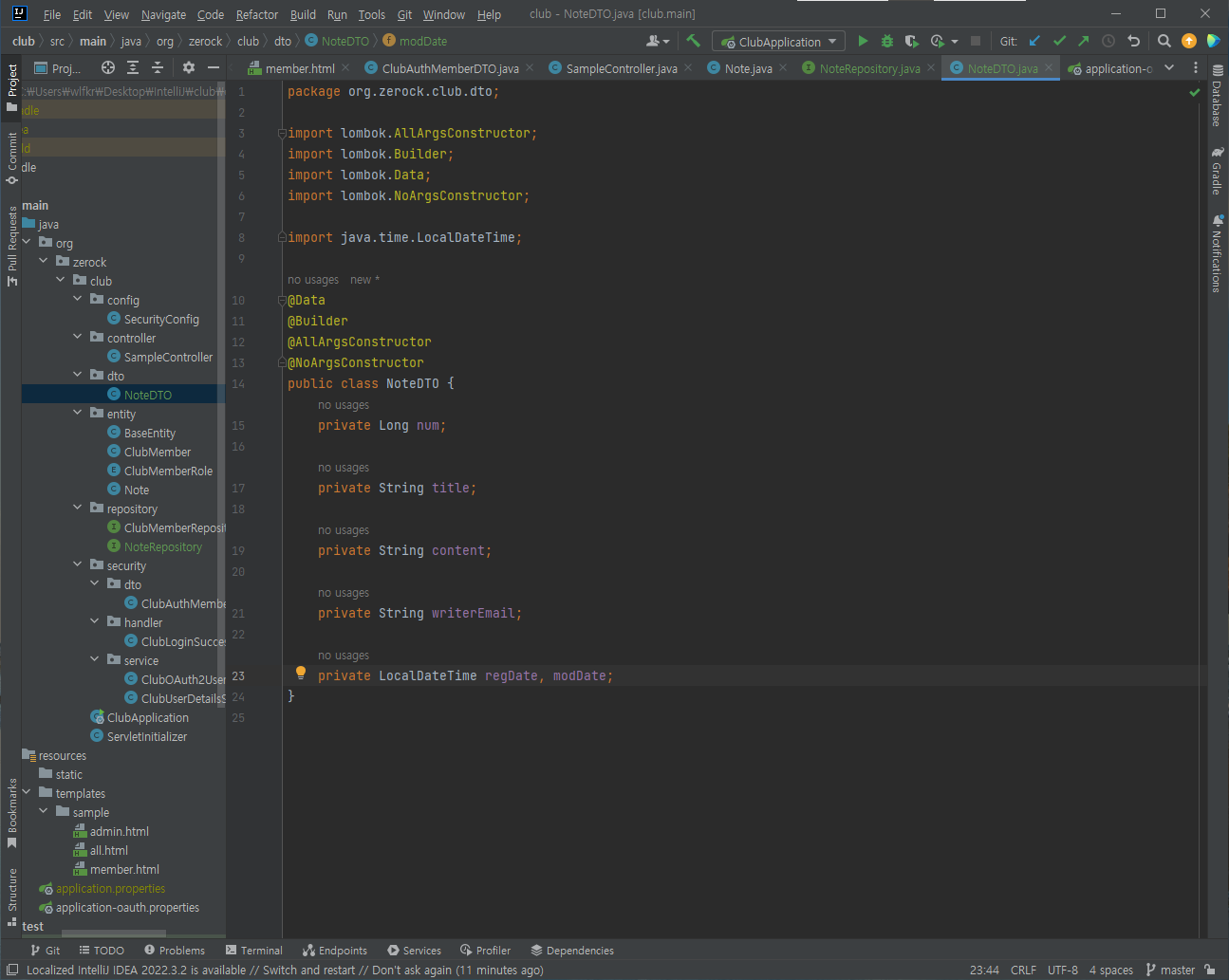Open the ClubApplication run configuration dropdown
1229x980 pixels.
(779, 41)
